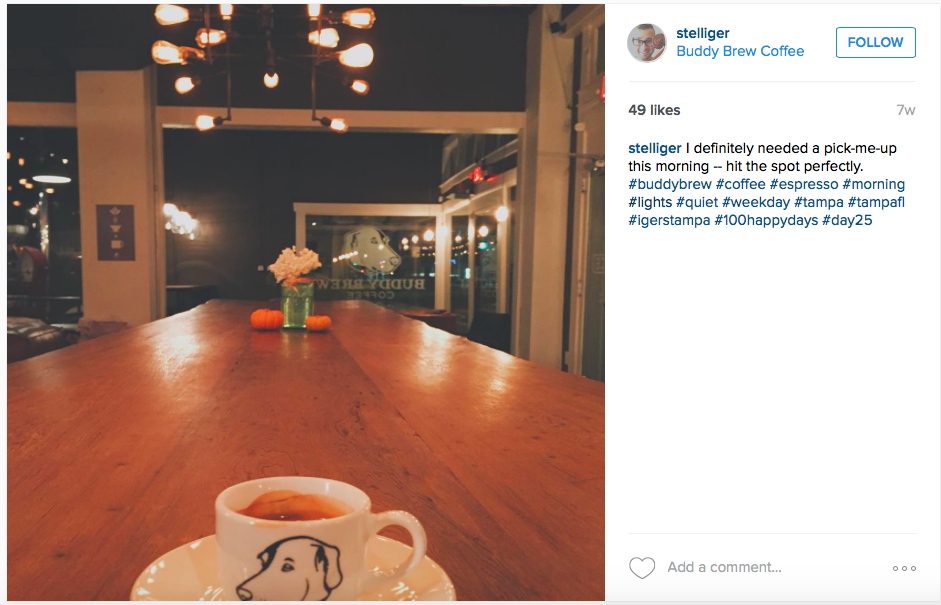Viewport: 941px width, 605px height.
Task: Click the coffee shop photo
Action: point(305,302)
